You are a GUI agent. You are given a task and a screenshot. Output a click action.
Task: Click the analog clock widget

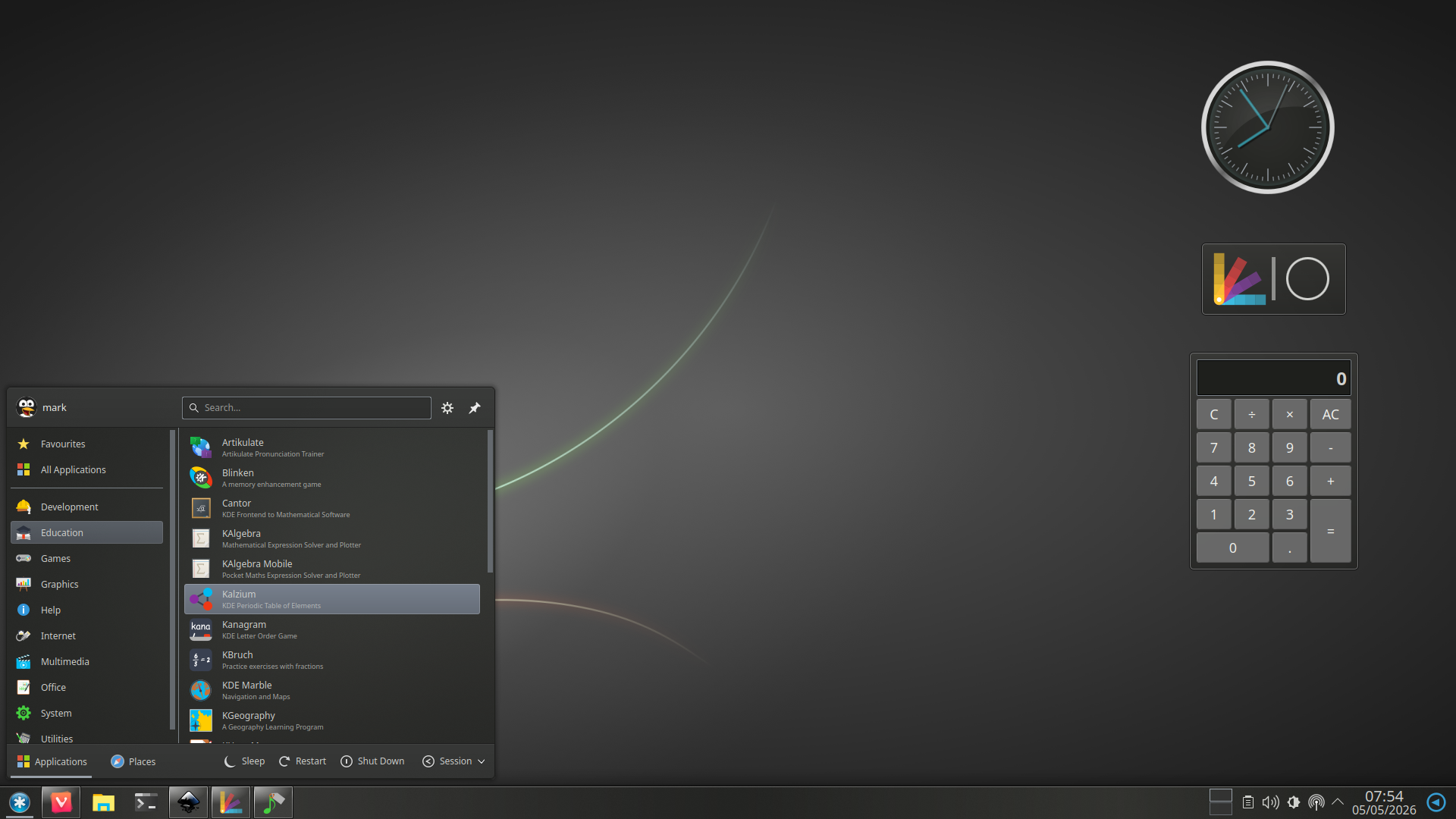[x=1268, y=127]
